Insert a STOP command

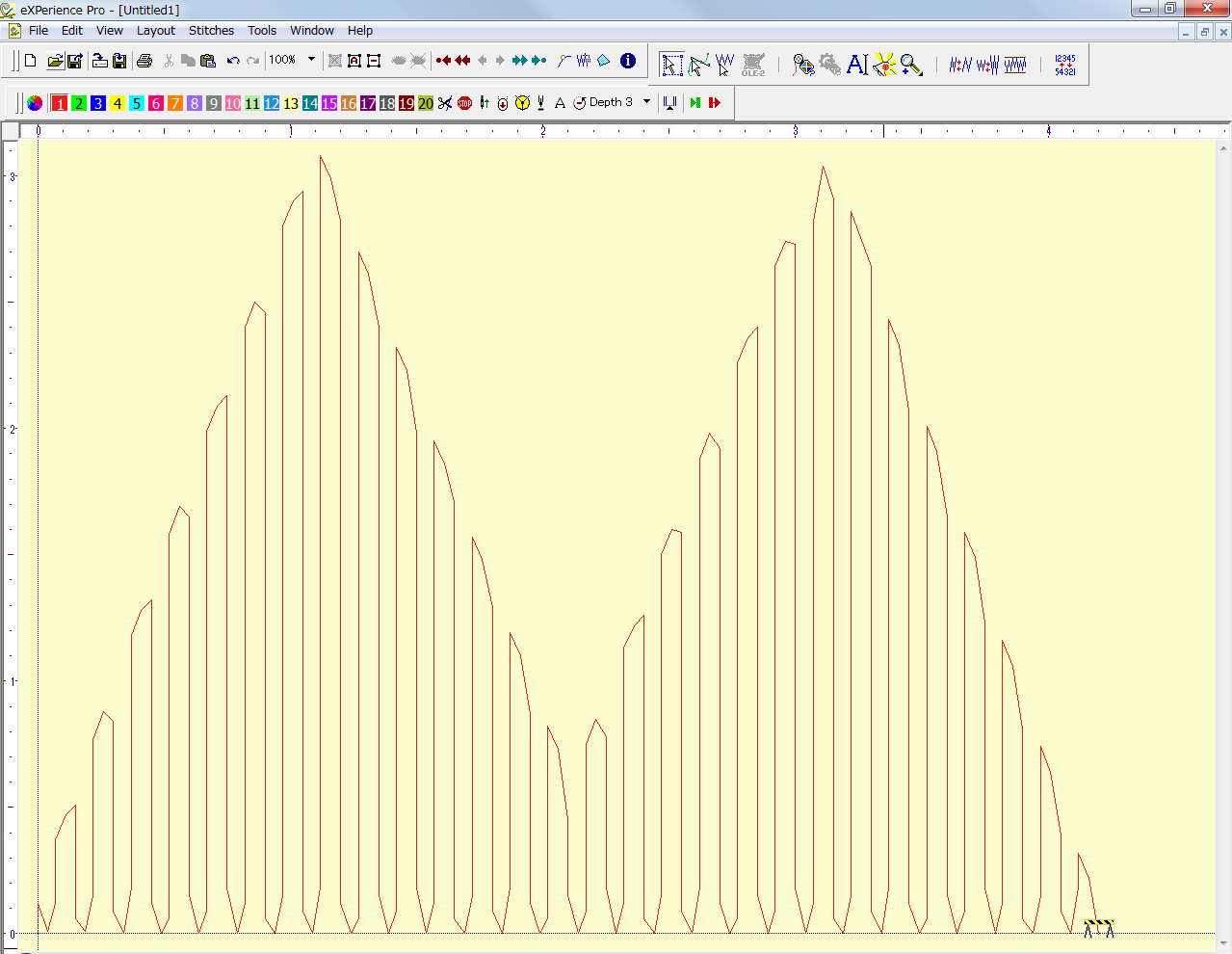point(464,103)
